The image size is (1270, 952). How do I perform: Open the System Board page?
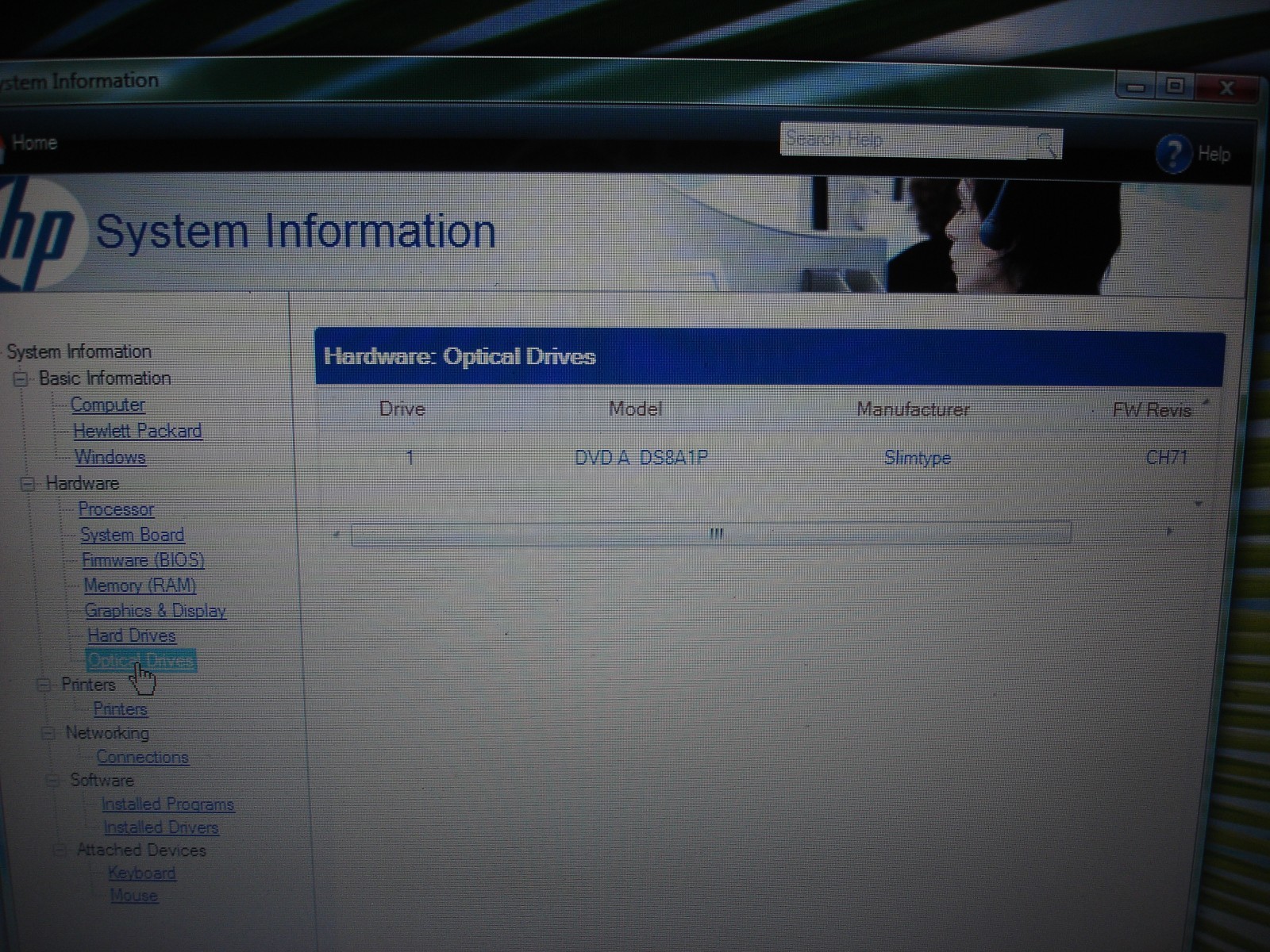tap(132, 535)
